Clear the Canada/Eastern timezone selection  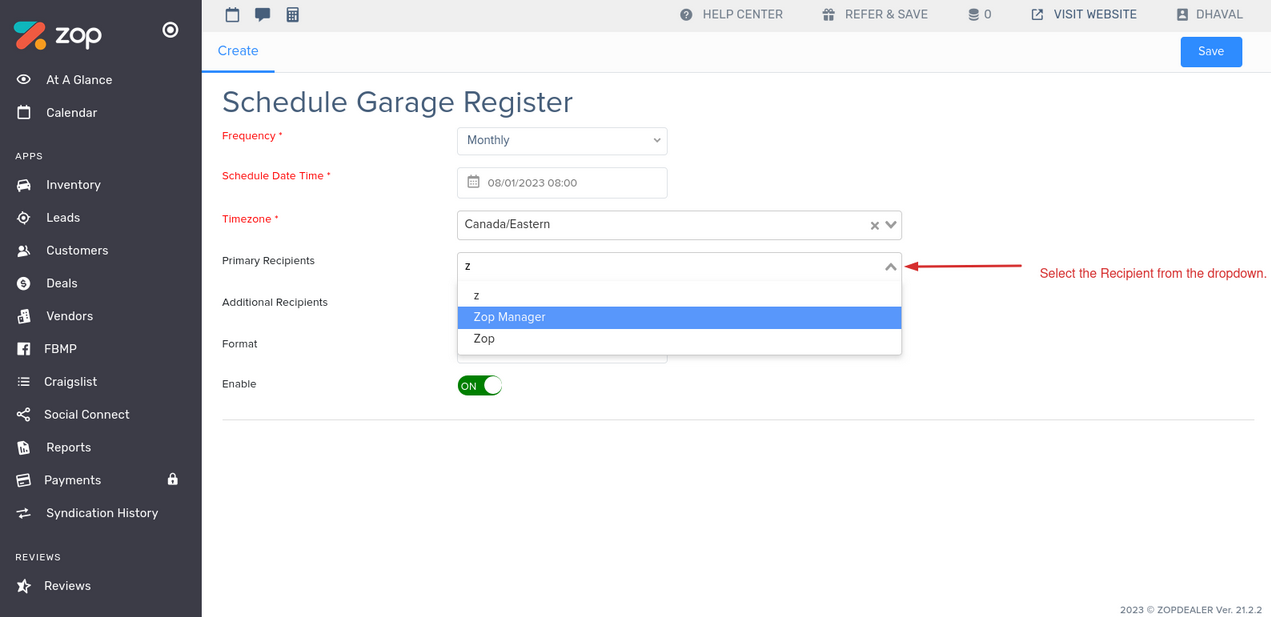click(874, 226)
